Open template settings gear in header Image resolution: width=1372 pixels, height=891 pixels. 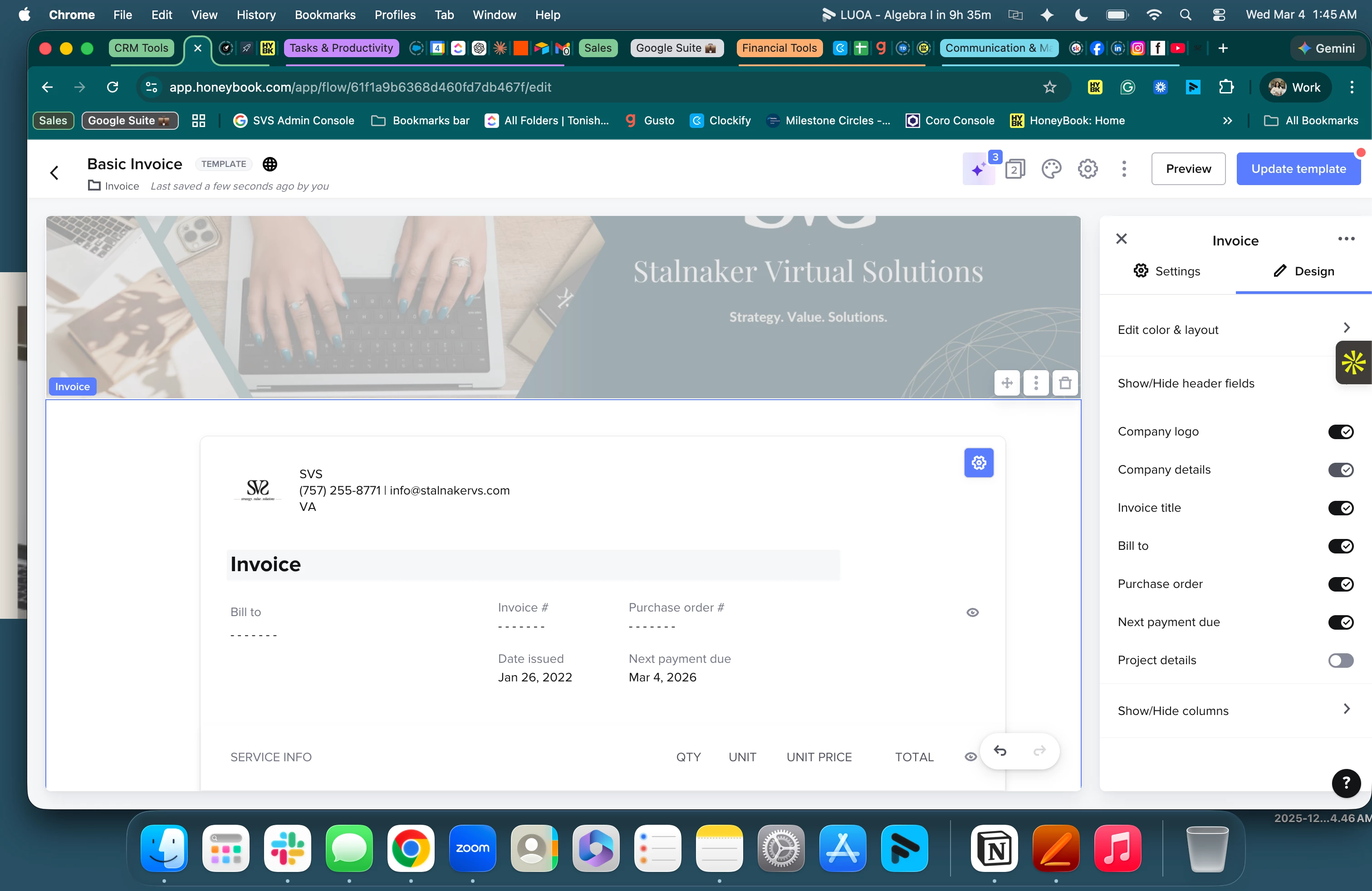(1087, 169)
